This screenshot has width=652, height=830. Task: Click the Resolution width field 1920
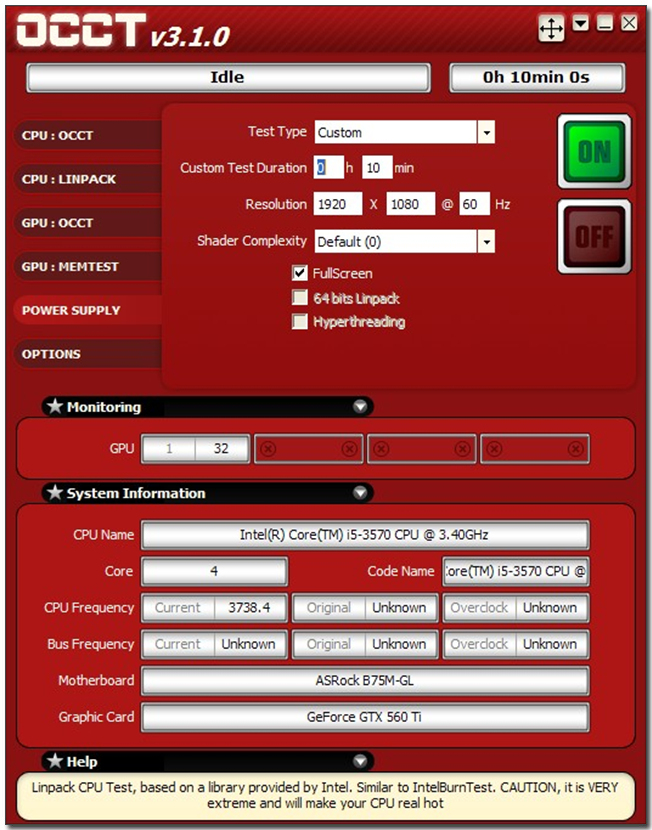pos(338,204)
